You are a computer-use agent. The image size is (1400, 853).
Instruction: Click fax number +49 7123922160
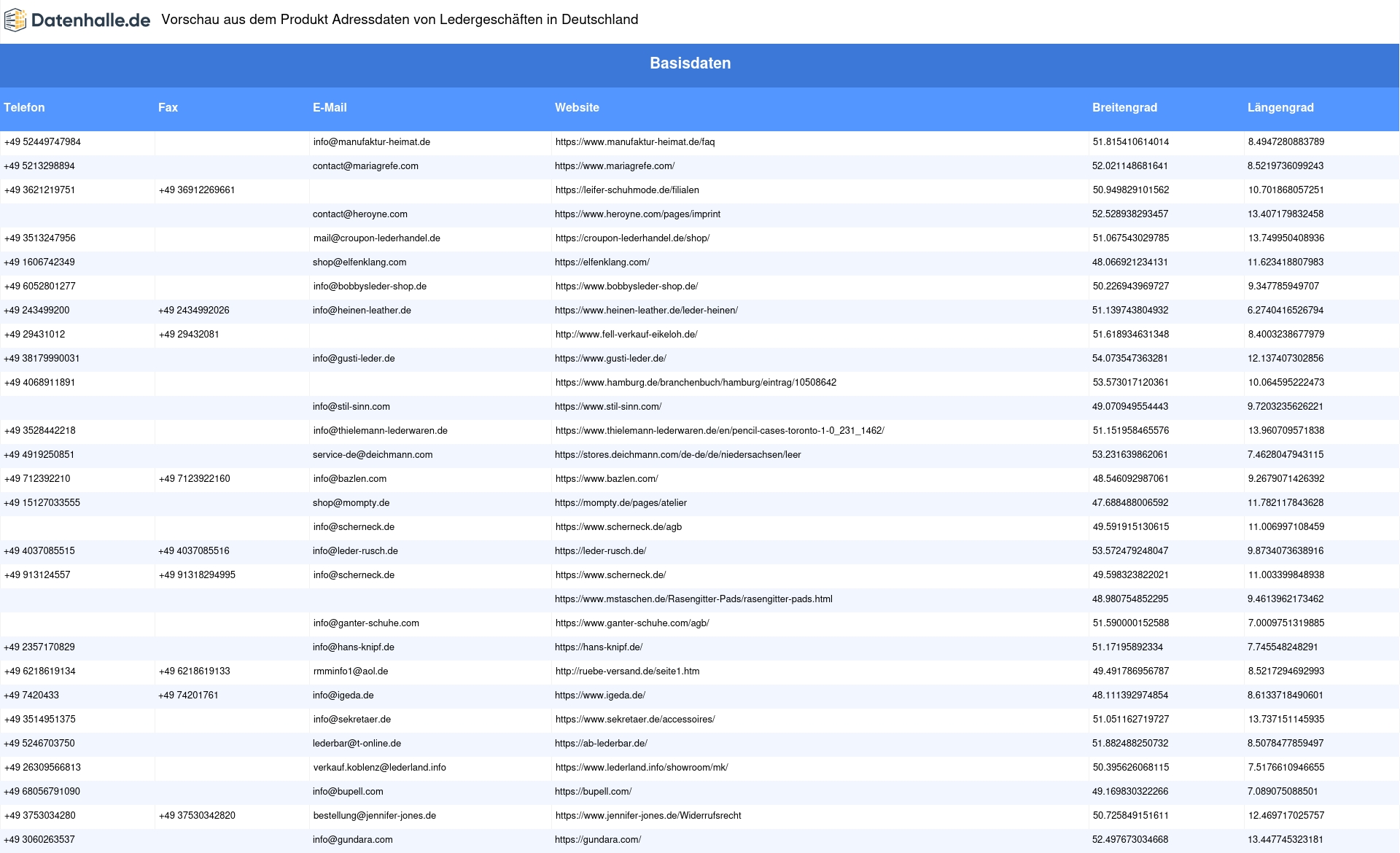(x=195, y=479)
